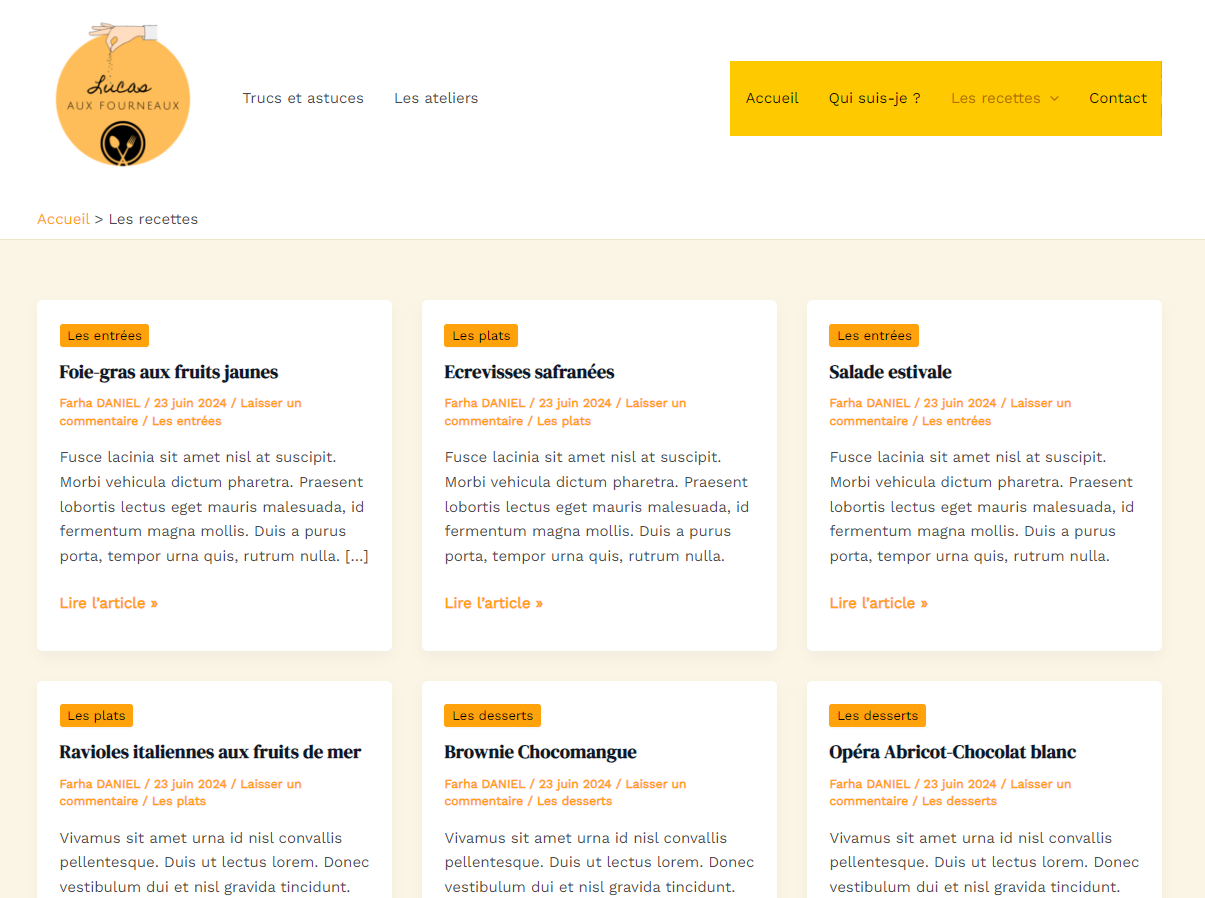
Task: Open the Trucs et astuces menu
Action: pyautogui.click(x=303, y=98)
